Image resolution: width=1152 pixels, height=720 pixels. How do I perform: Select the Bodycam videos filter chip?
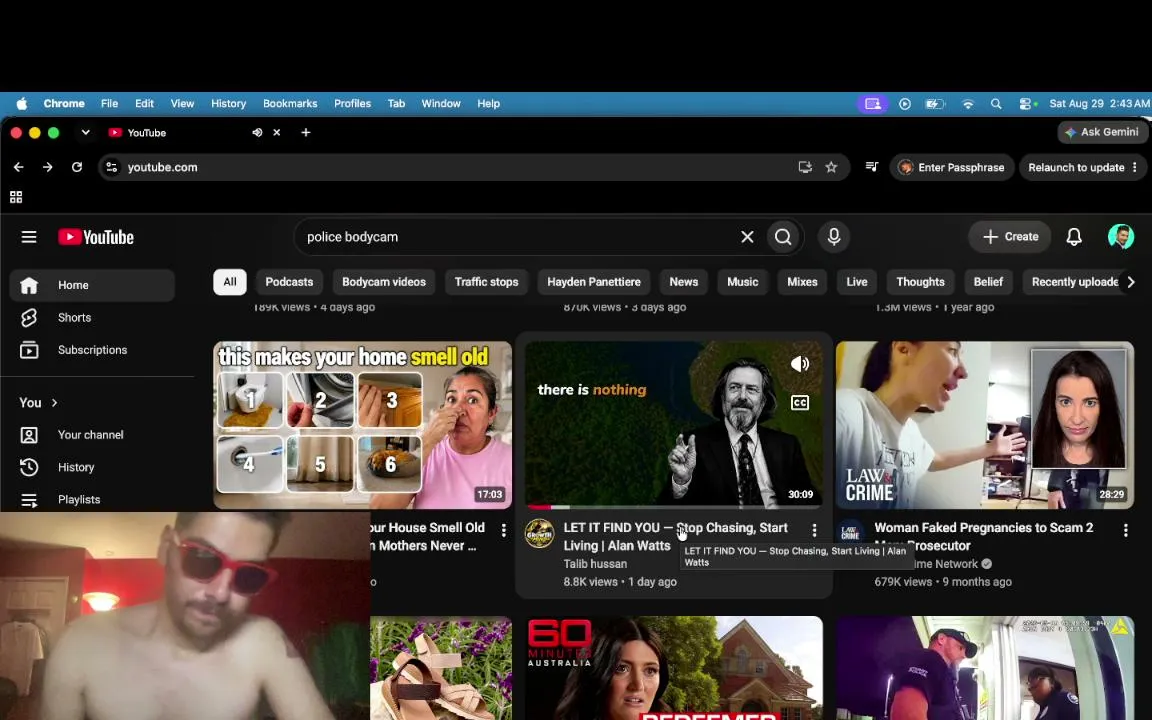tap(384, 282)
